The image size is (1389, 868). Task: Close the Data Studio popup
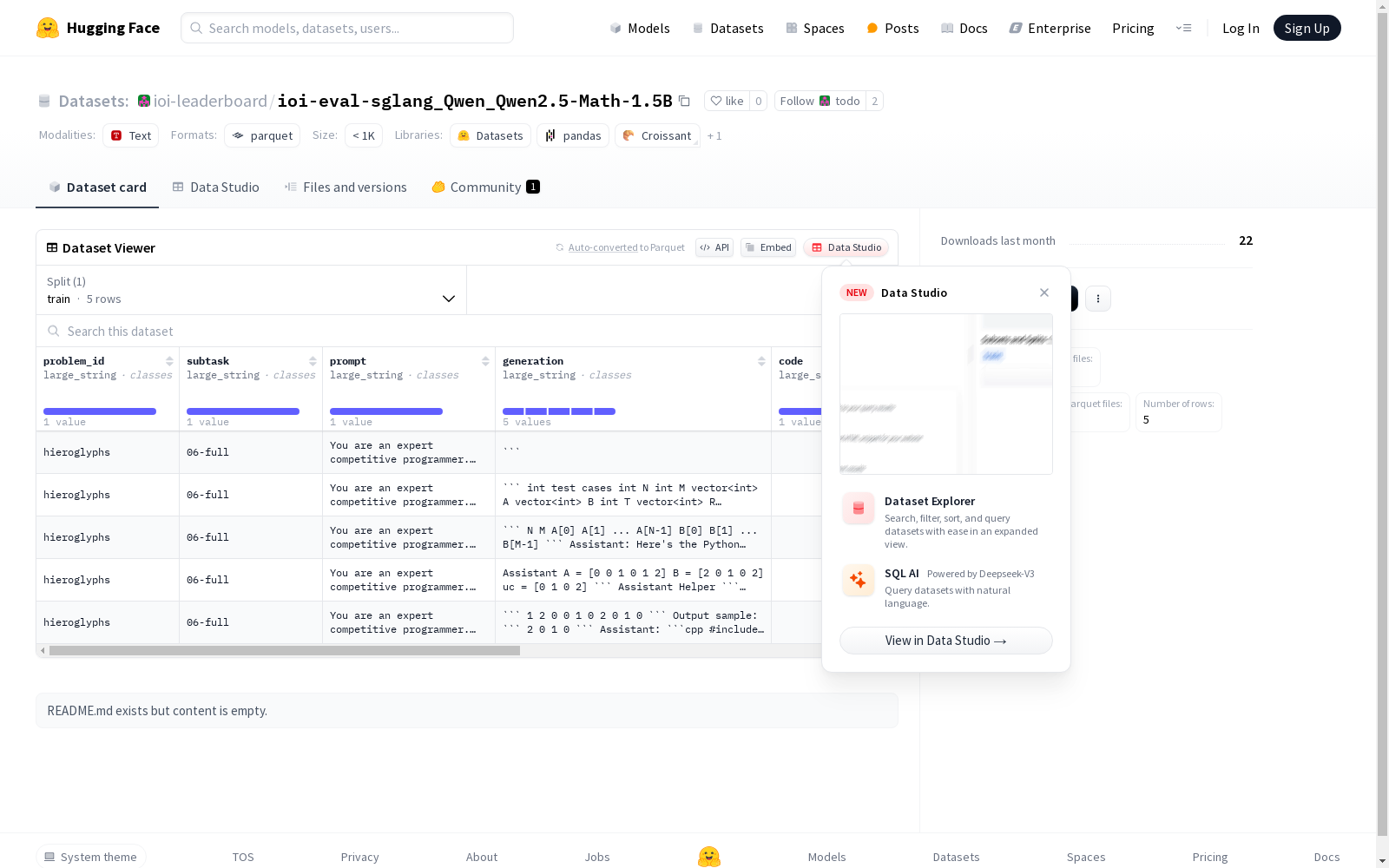coord(1044,293)
